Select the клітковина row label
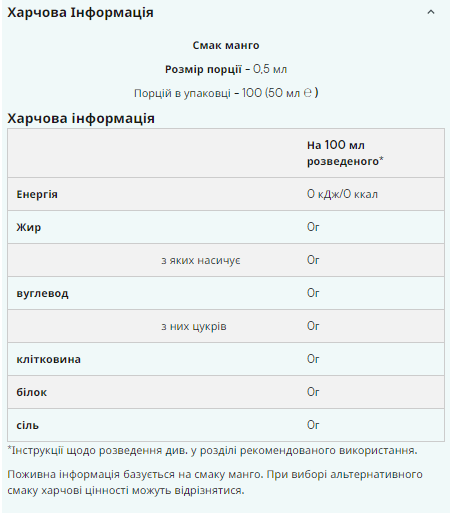This screenshot has width=450, height=513. pos(48,359)
